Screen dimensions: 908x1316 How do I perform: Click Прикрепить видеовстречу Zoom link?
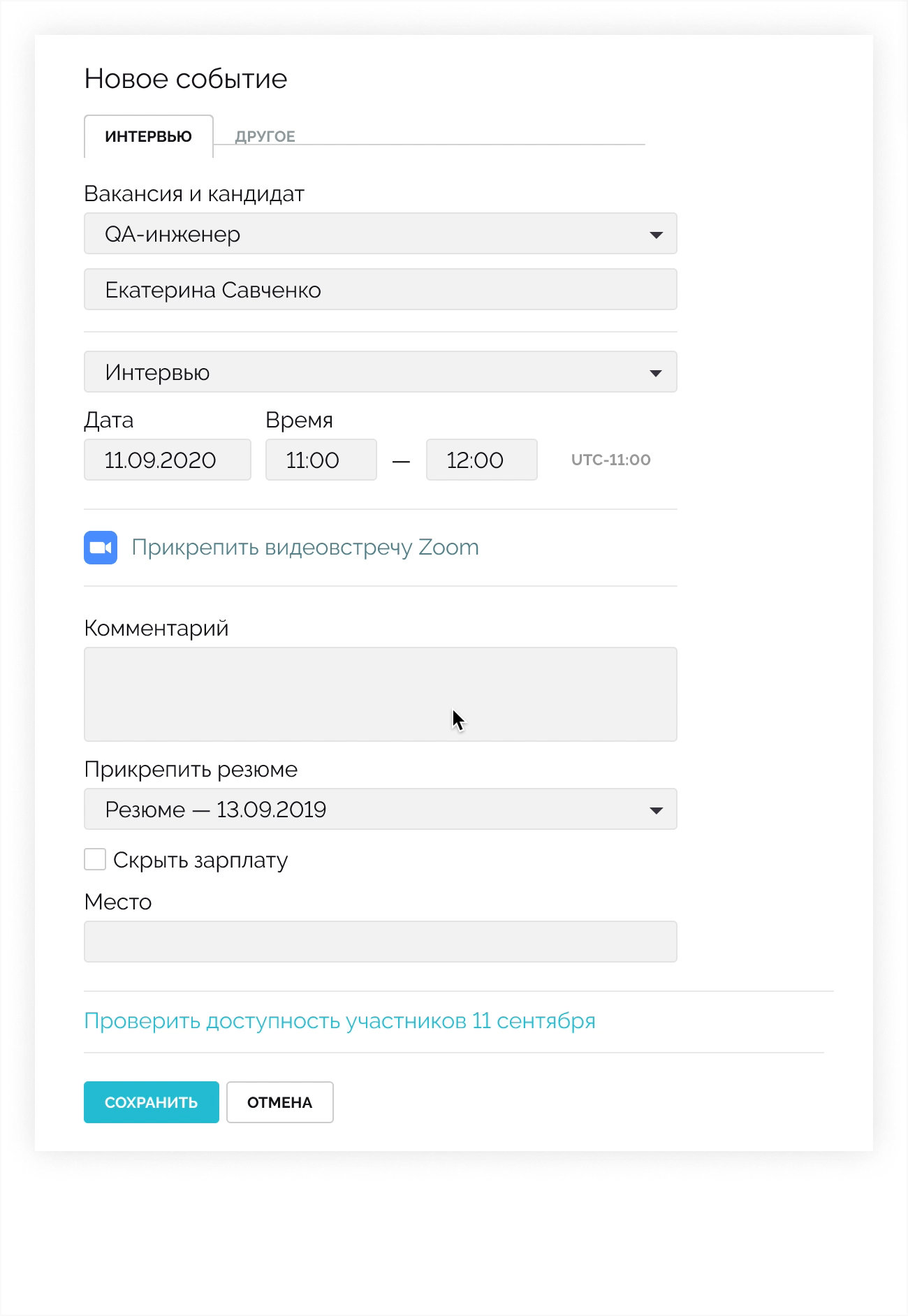click(305, 548)
